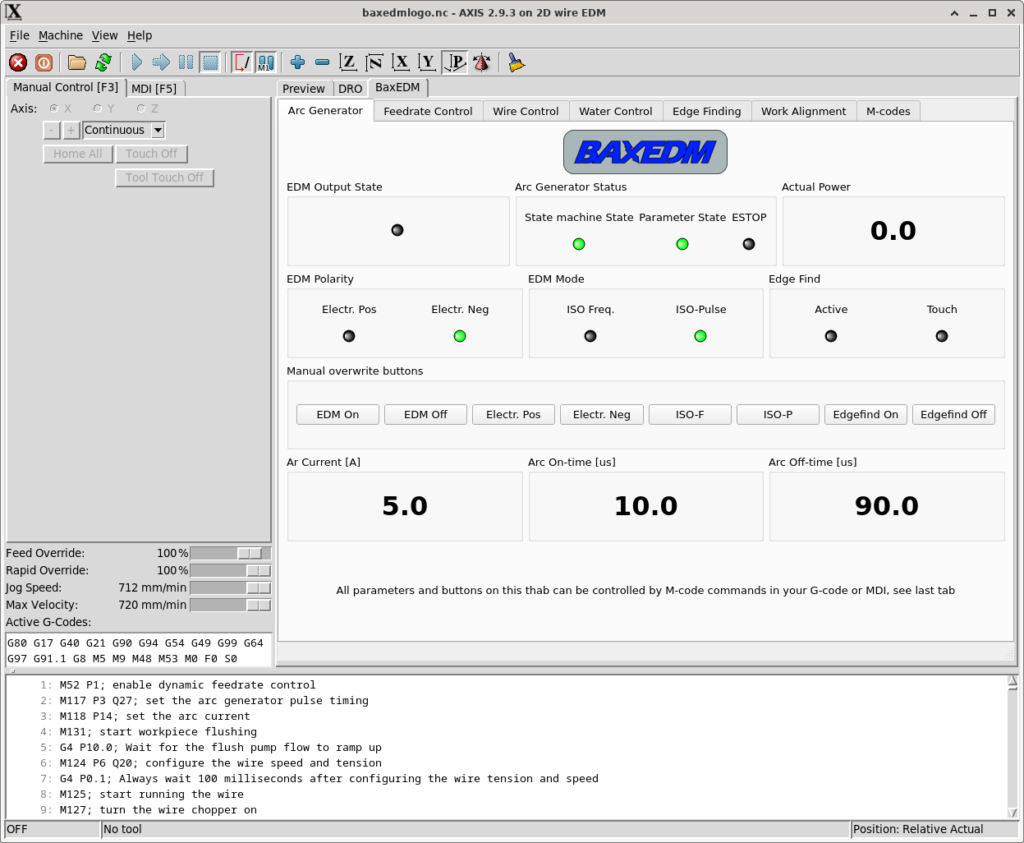Screen dimensions: 1024x843
Task: Switch to the Preview tab
Action: pos(304,88)
